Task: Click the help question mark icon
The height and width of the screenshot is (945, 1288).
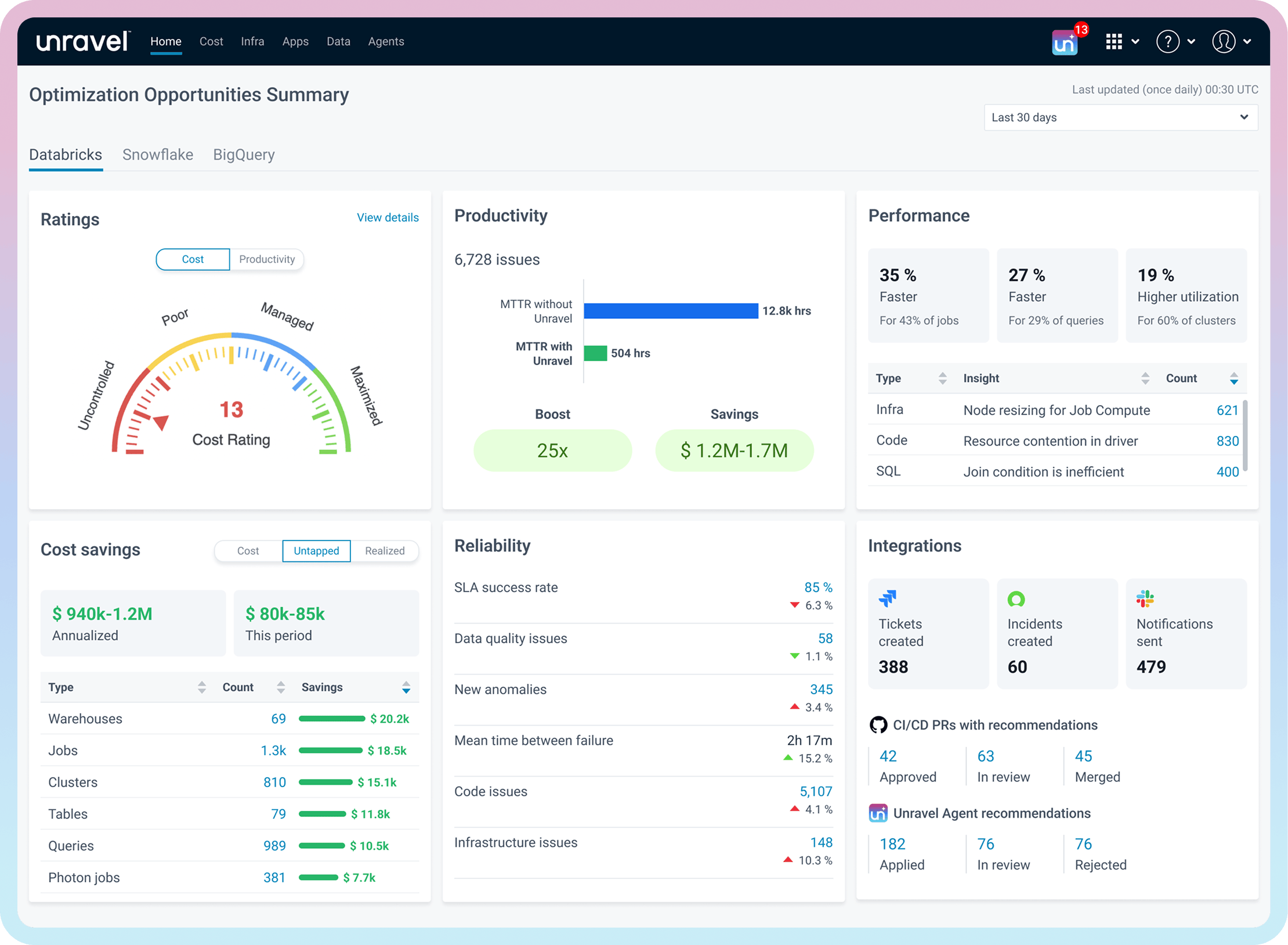Action: tap(1167, 41)
